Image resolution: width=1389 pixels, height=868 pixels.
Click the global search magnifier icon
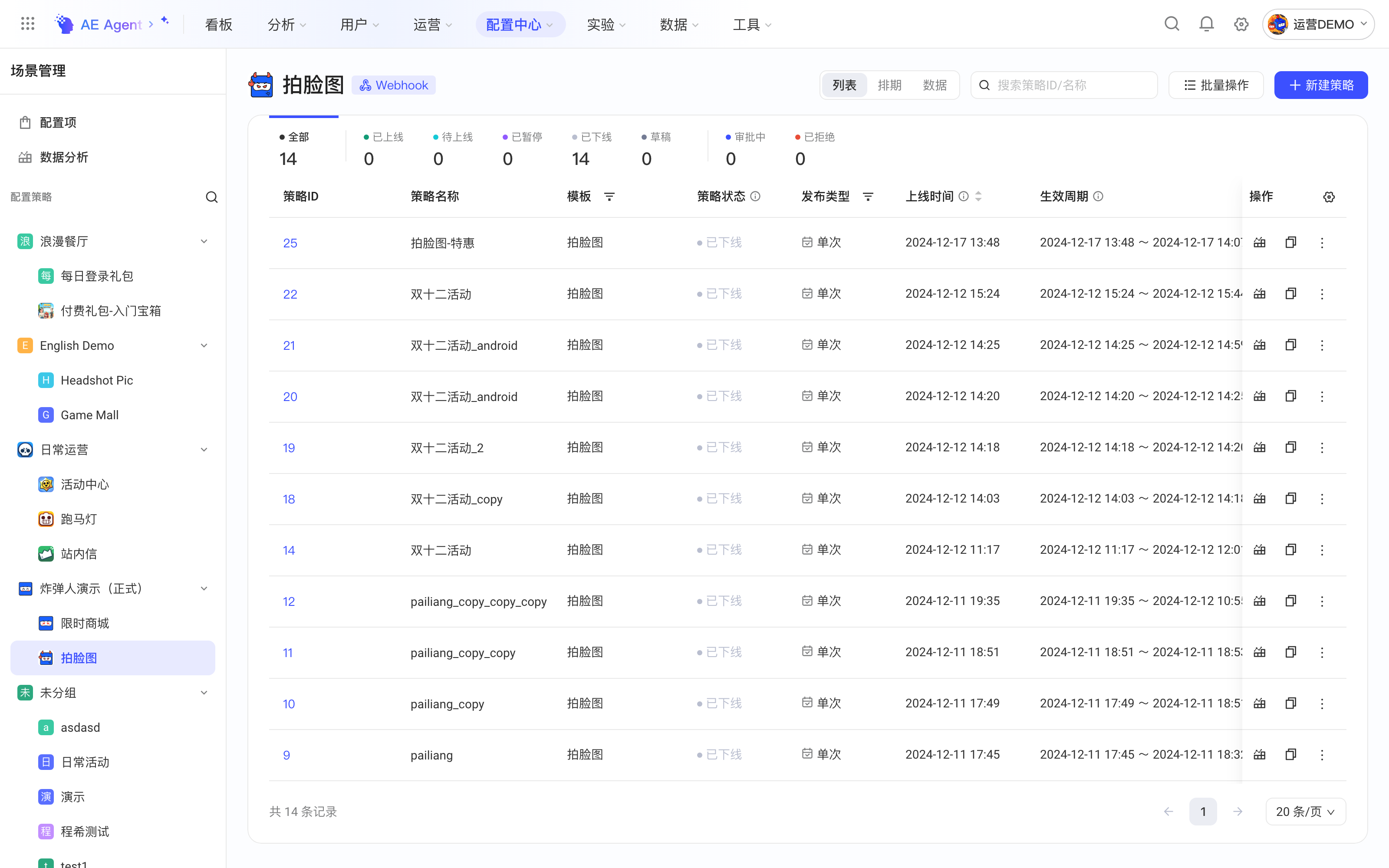[x=1172, y=24]
